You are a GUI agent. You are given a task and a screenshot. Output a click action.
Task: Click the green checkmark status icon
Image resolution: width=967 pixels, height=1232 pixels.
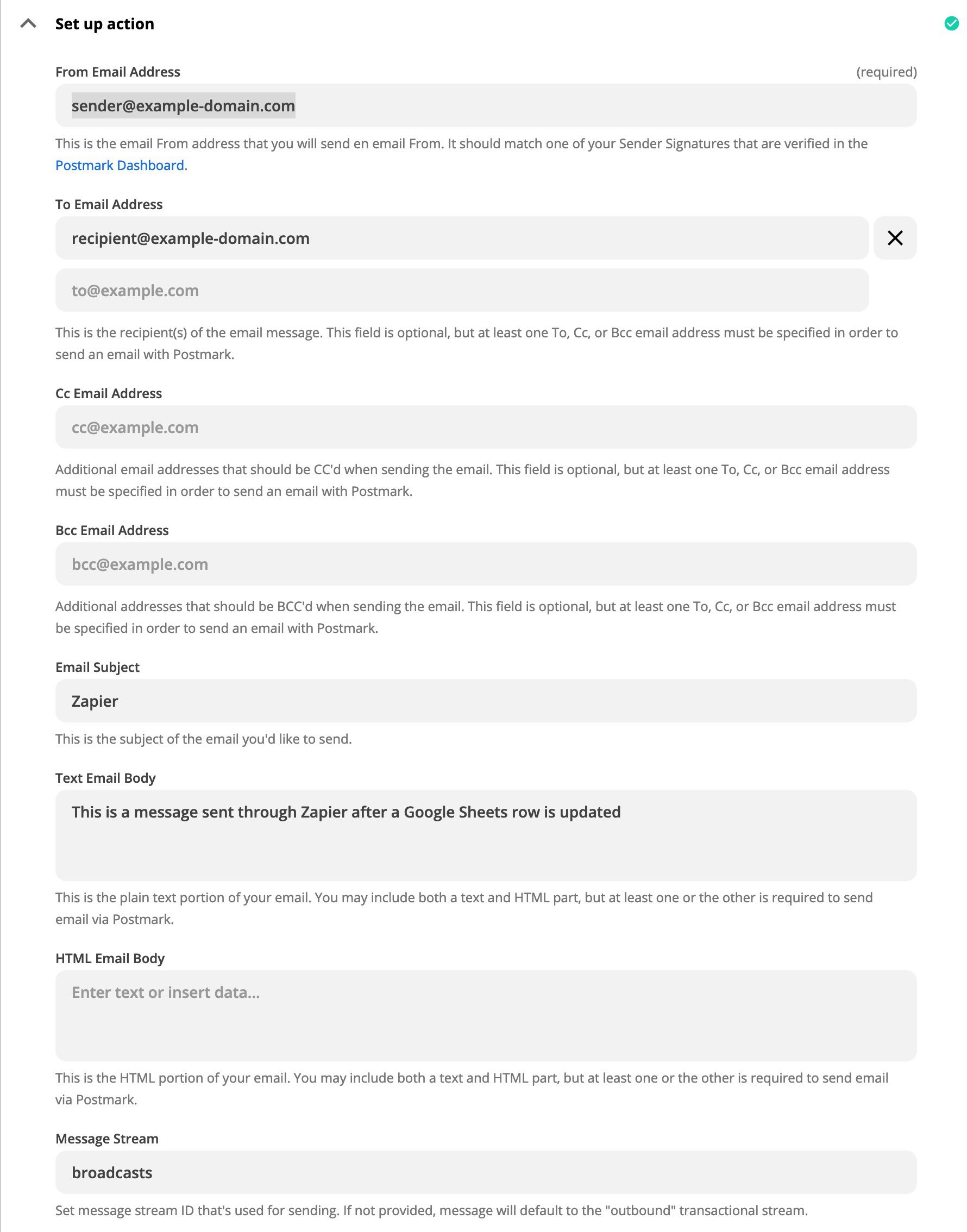click(x=951, y=23)
